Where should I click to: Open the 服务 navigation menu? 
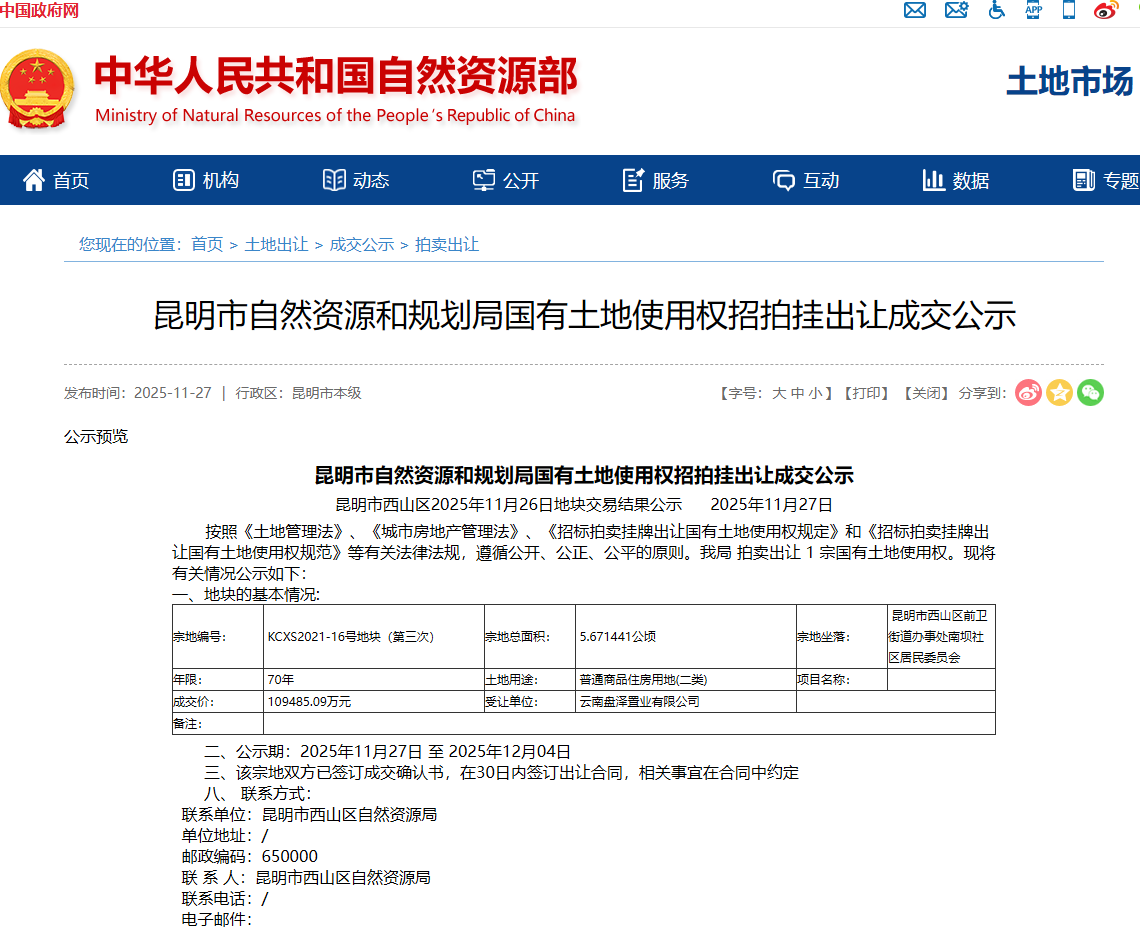tap(657, 180)
